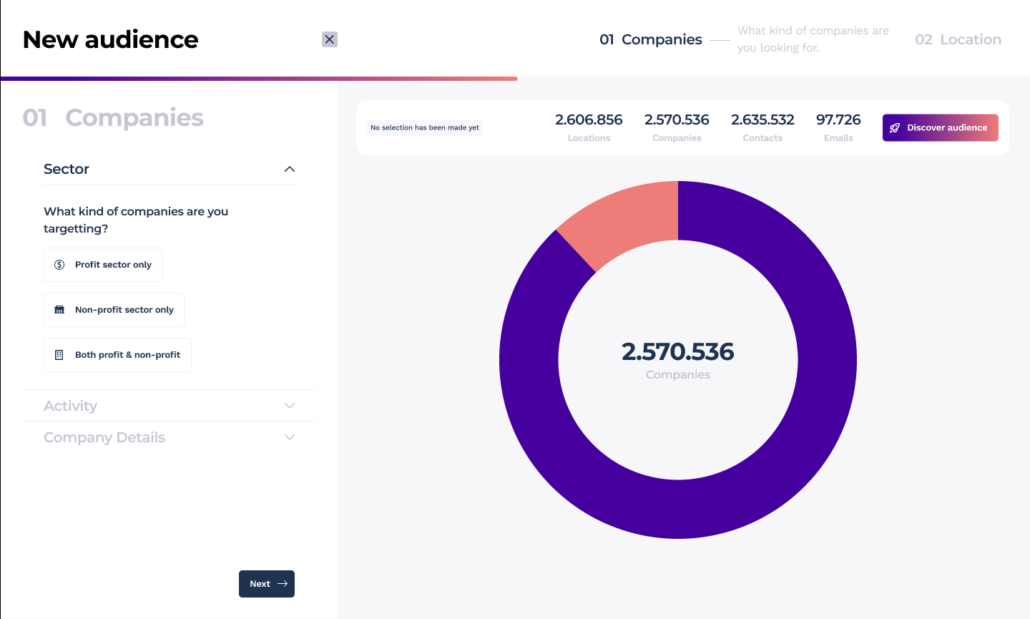Switch to the '02 Location' step
The image size is (1030, 619).
click(x=957, y=40)
